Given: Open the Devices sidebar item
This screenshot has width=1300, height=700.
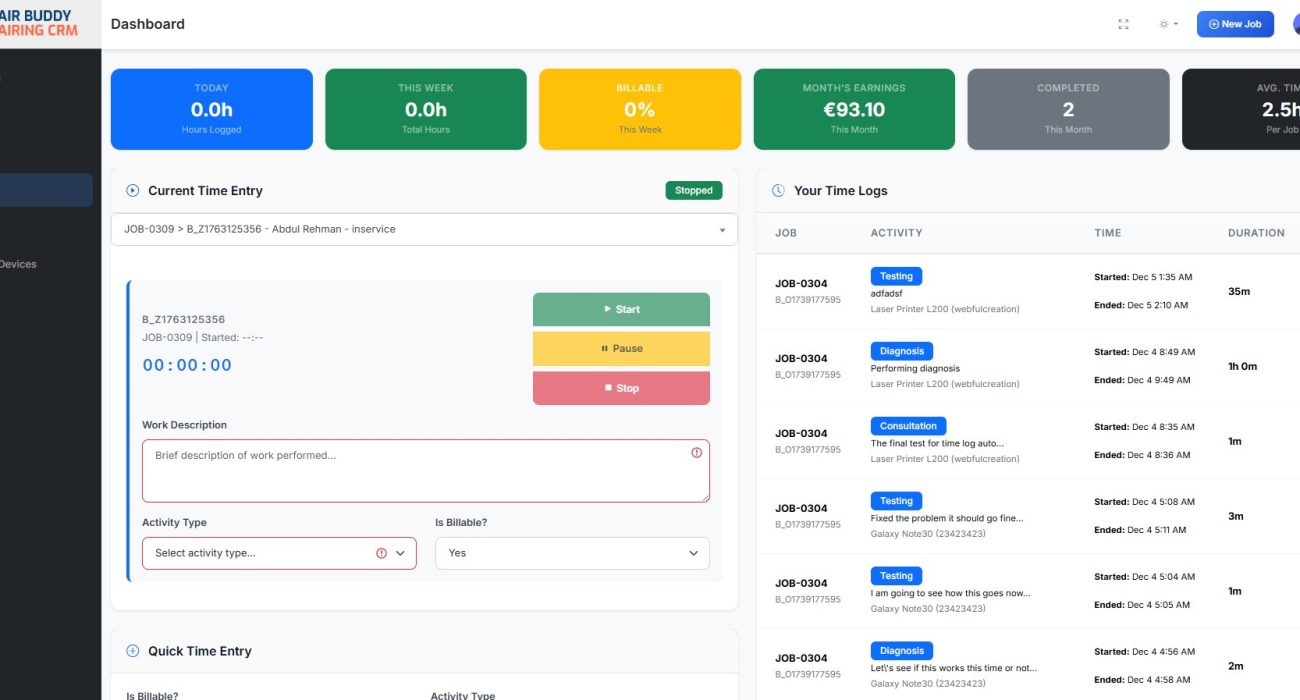Looking at the screenshot, I should point(18,264).
